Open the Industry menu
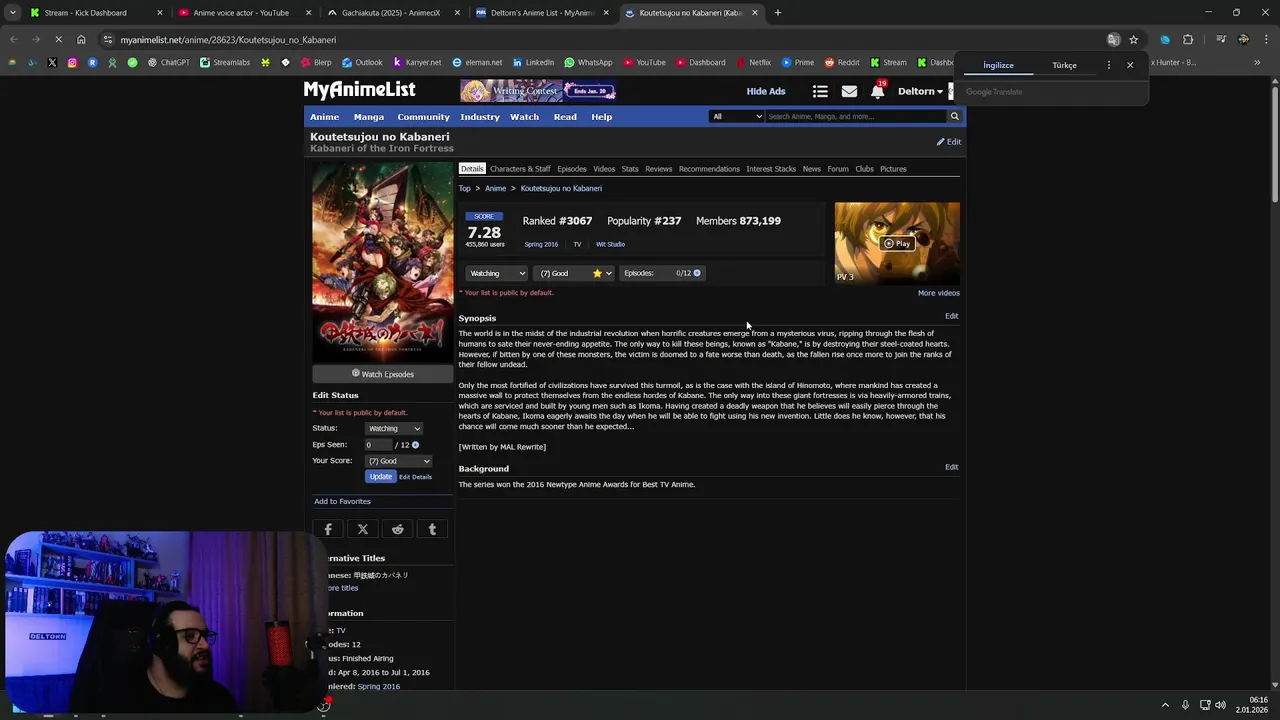This screenshot has width=1280, height=720. click(x=480, y=117)
